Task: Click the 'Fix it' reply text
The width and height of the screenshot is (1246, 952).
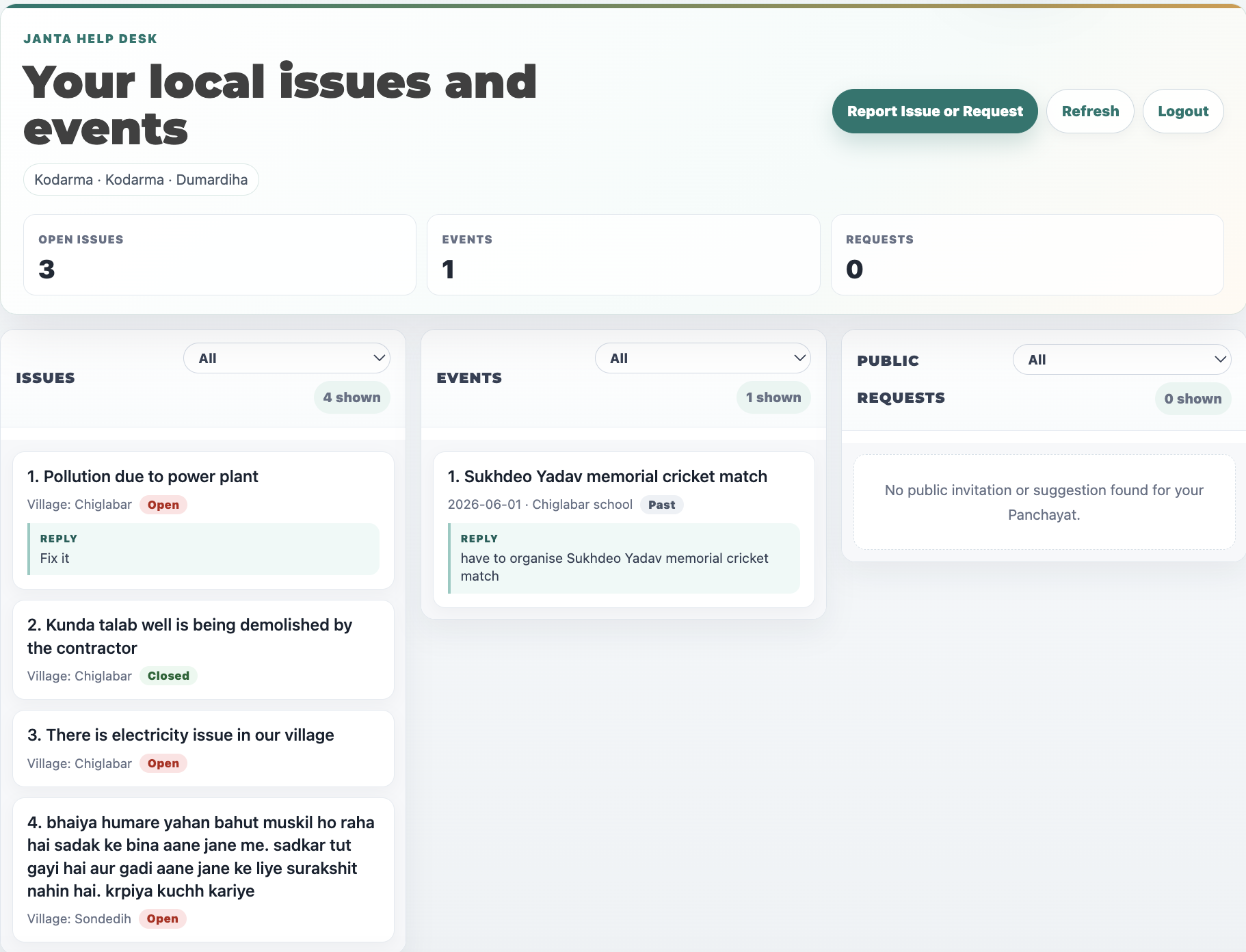Action: [x=55, y=558]
